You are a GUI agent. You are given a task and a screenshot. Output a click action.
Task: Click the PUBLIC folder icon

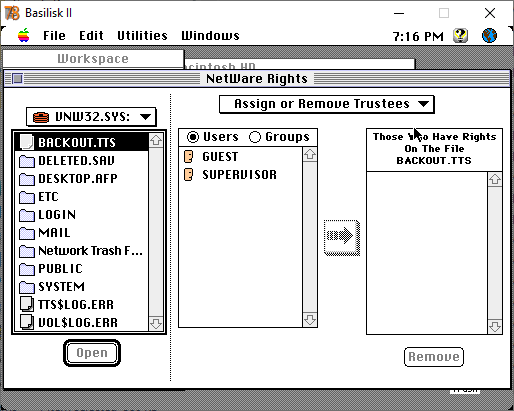click(x=27, y=269)
